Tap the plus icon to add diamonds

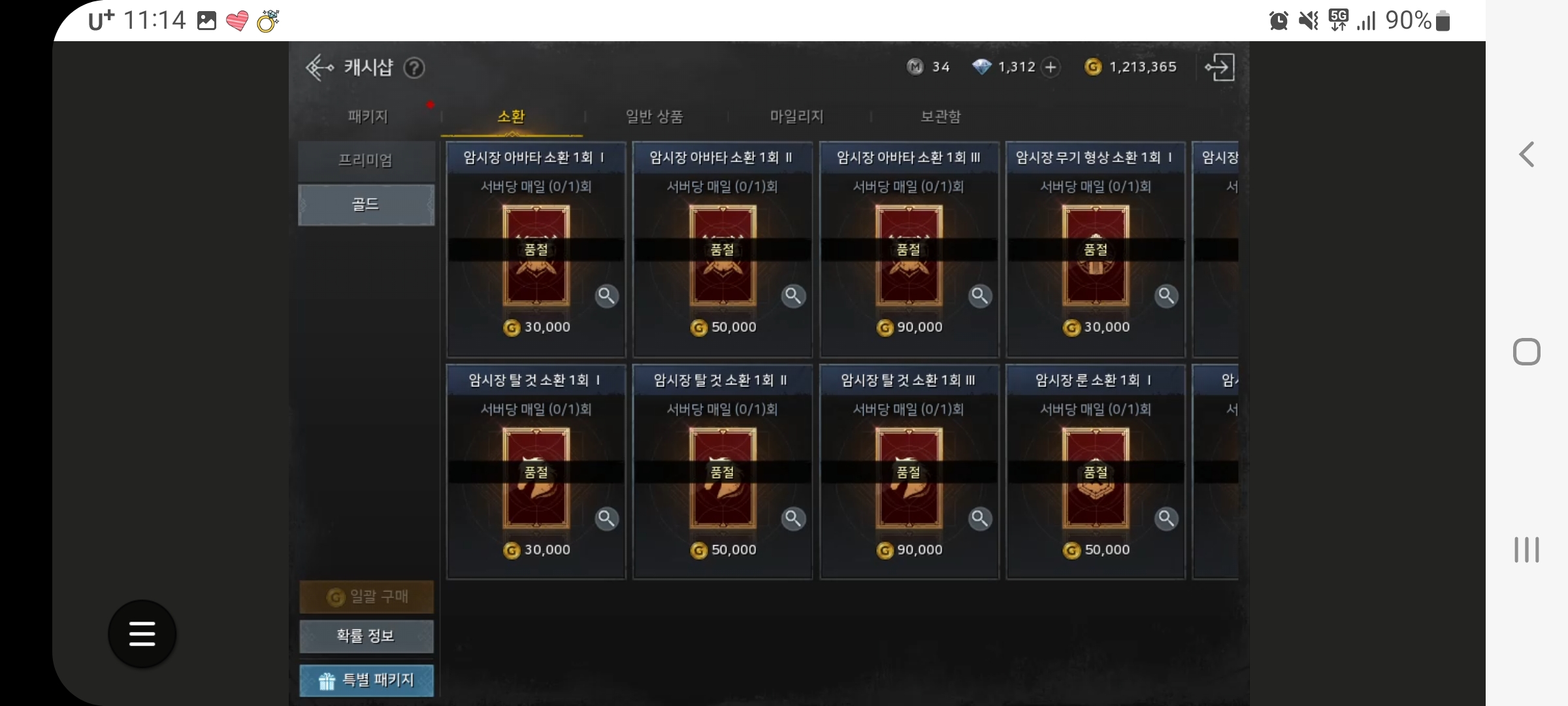[1051, 67]
